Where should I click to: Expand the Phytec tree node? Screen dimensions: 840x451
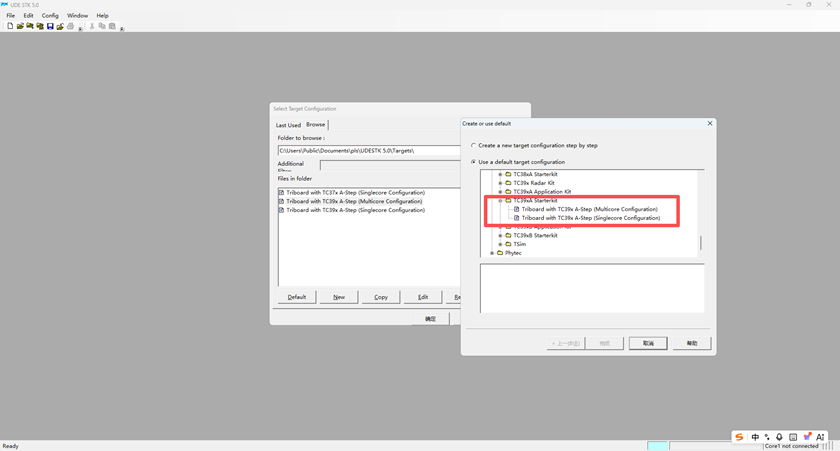492,253
